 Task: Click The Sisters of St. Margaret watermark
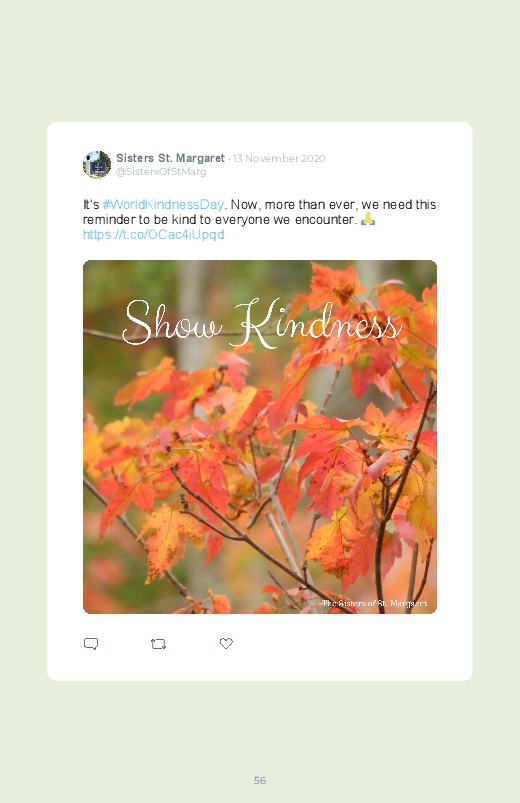[375, 603]
